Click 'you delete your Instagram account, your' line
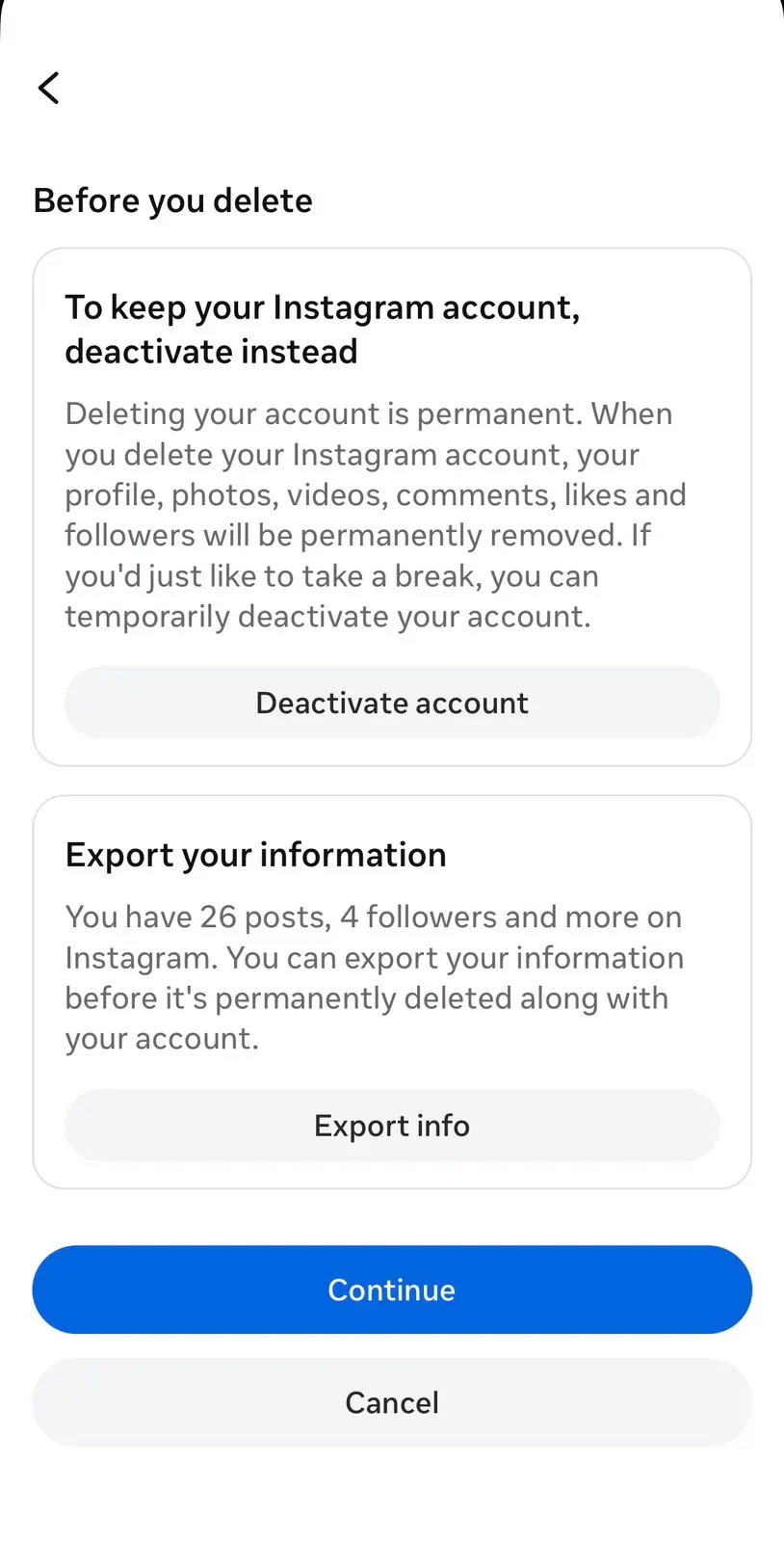Viewport: 784px width, 1542px height. tap(352, 454)
